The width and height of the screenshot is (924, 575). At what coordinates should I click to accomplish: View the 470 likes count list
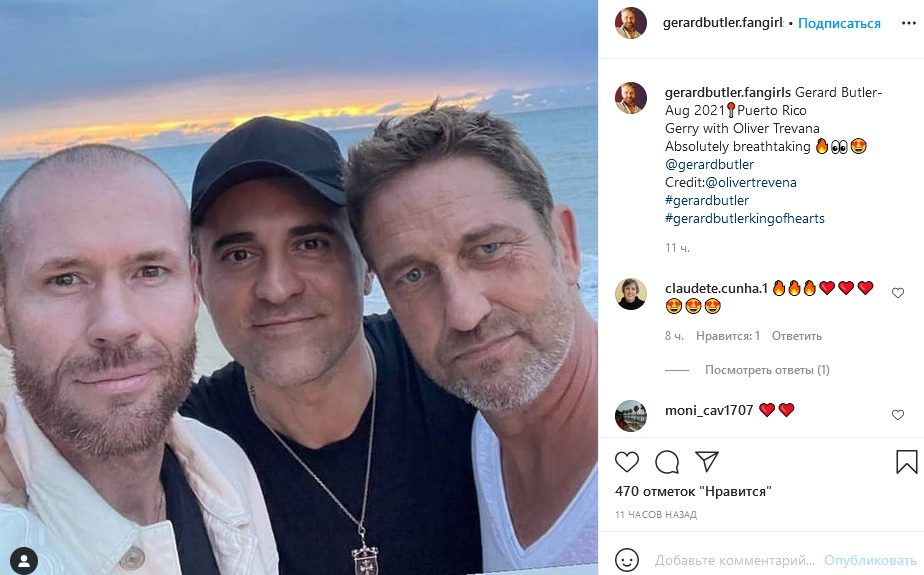click(694, 491)
